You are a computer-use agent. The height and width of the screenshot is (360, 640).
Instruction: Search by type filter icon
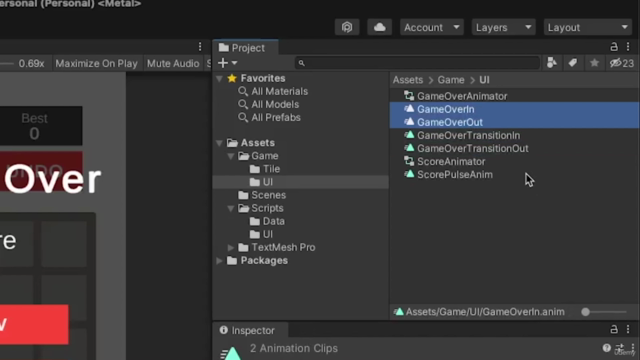point(551,63)
